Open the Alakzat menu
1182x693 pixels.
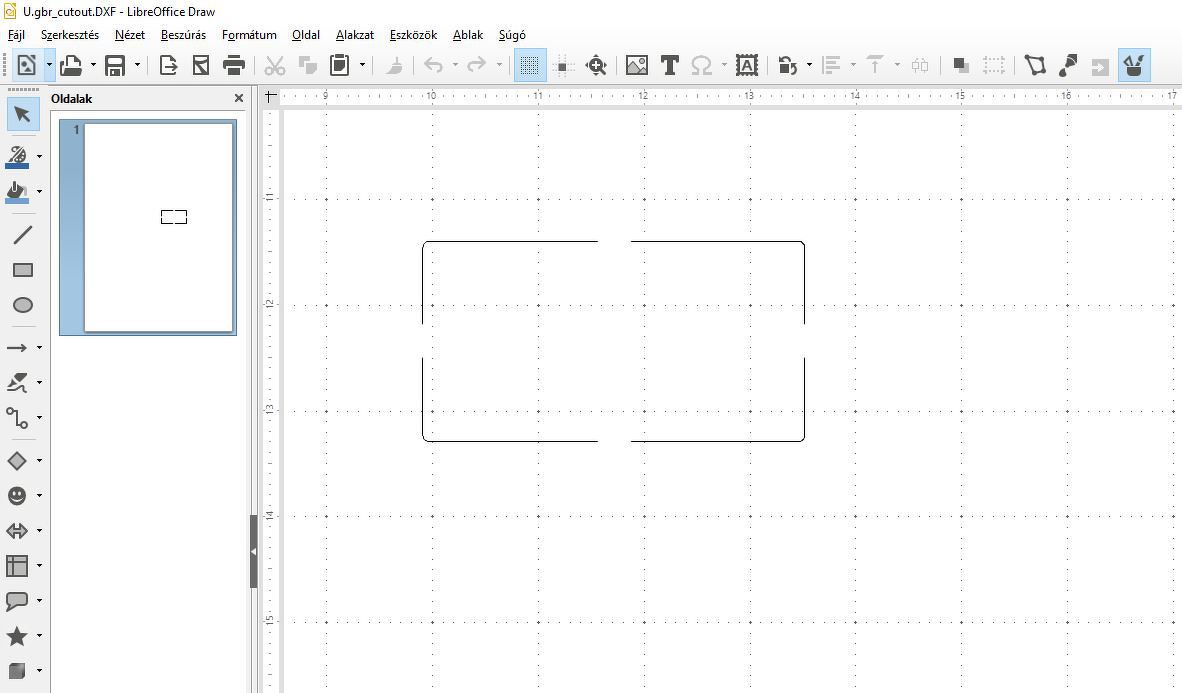355,35
